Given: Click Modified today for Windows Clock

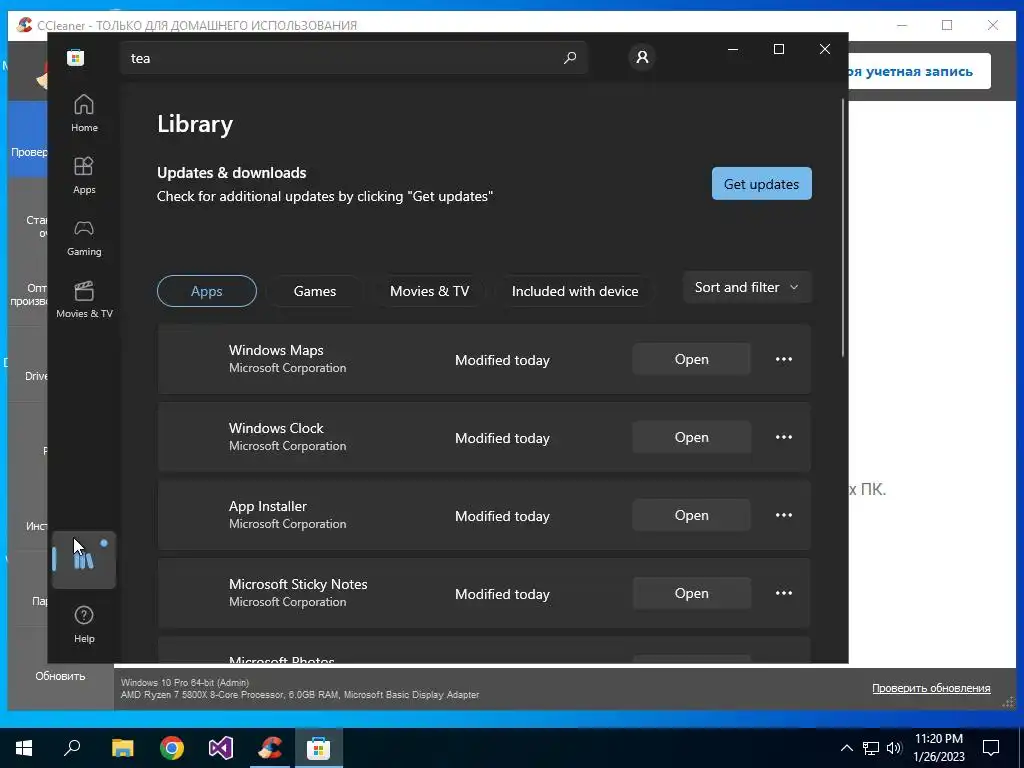Looking at the screenshot, I should pos(502,438).
